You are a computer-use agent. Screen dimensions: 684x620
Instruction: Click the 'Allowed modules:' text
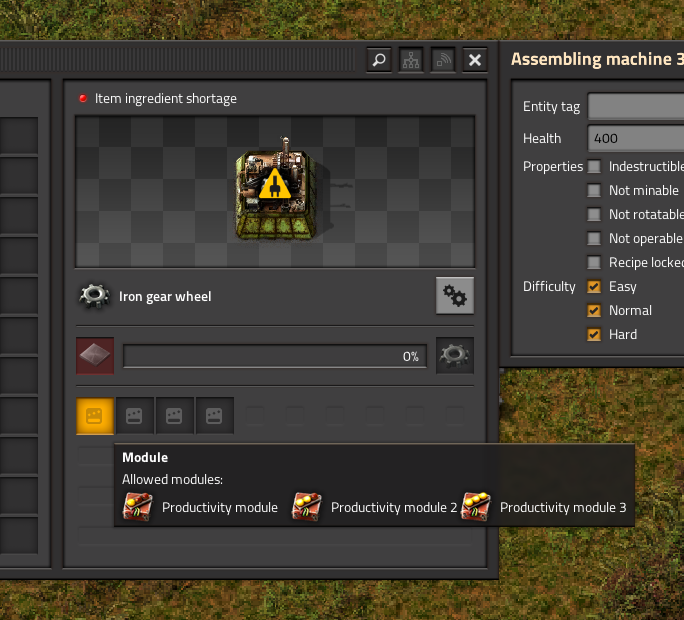click(172, 480)
